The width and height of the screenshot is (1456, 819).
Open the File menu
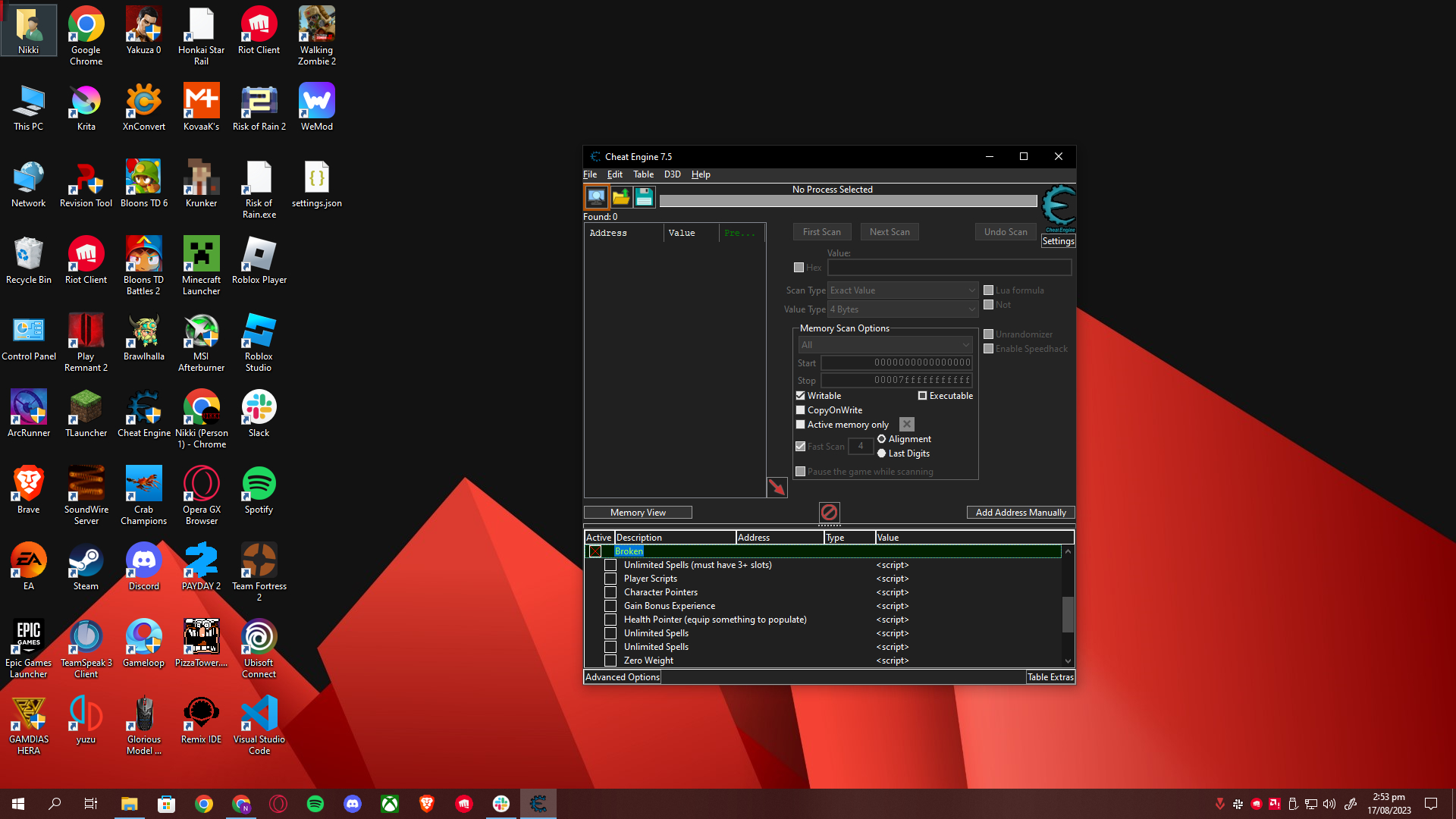point(590,174)
